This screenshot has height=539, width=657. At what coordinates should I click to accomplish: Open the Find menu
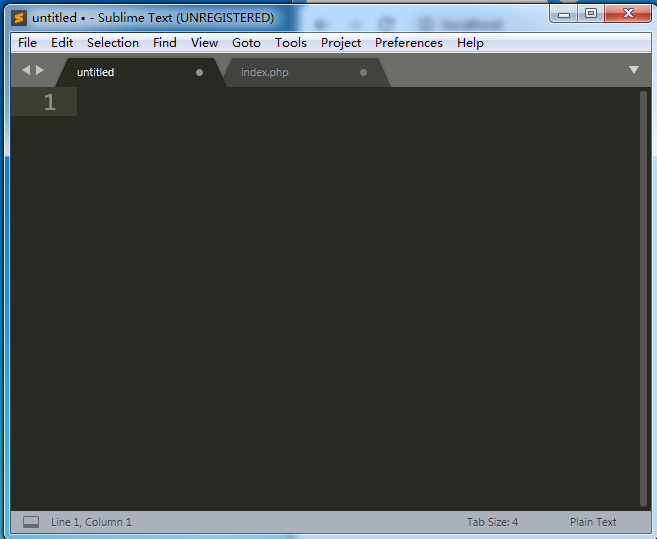(165, 43)
